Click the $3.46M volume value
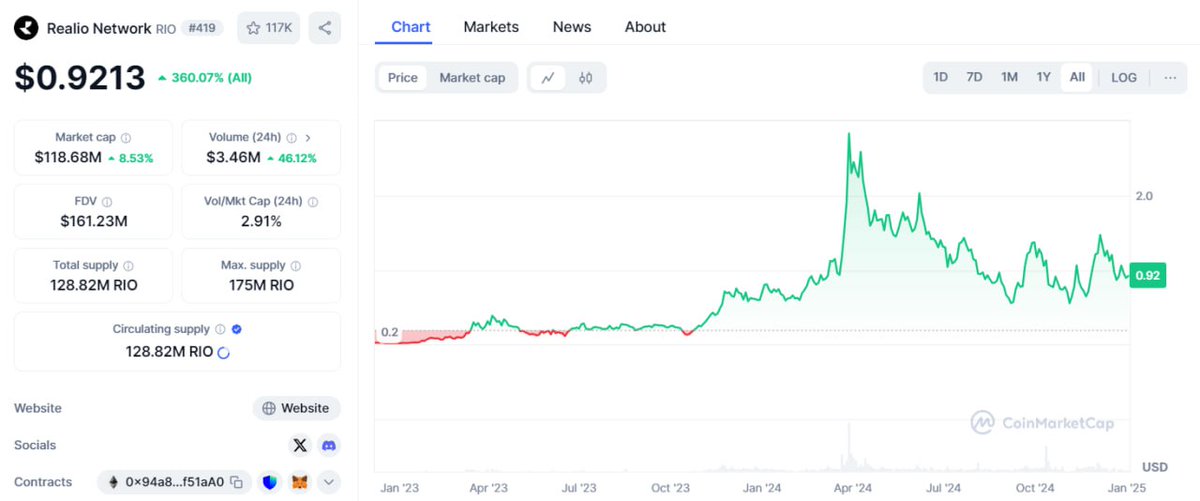The image size is (1200, 501). coord(233,157)
